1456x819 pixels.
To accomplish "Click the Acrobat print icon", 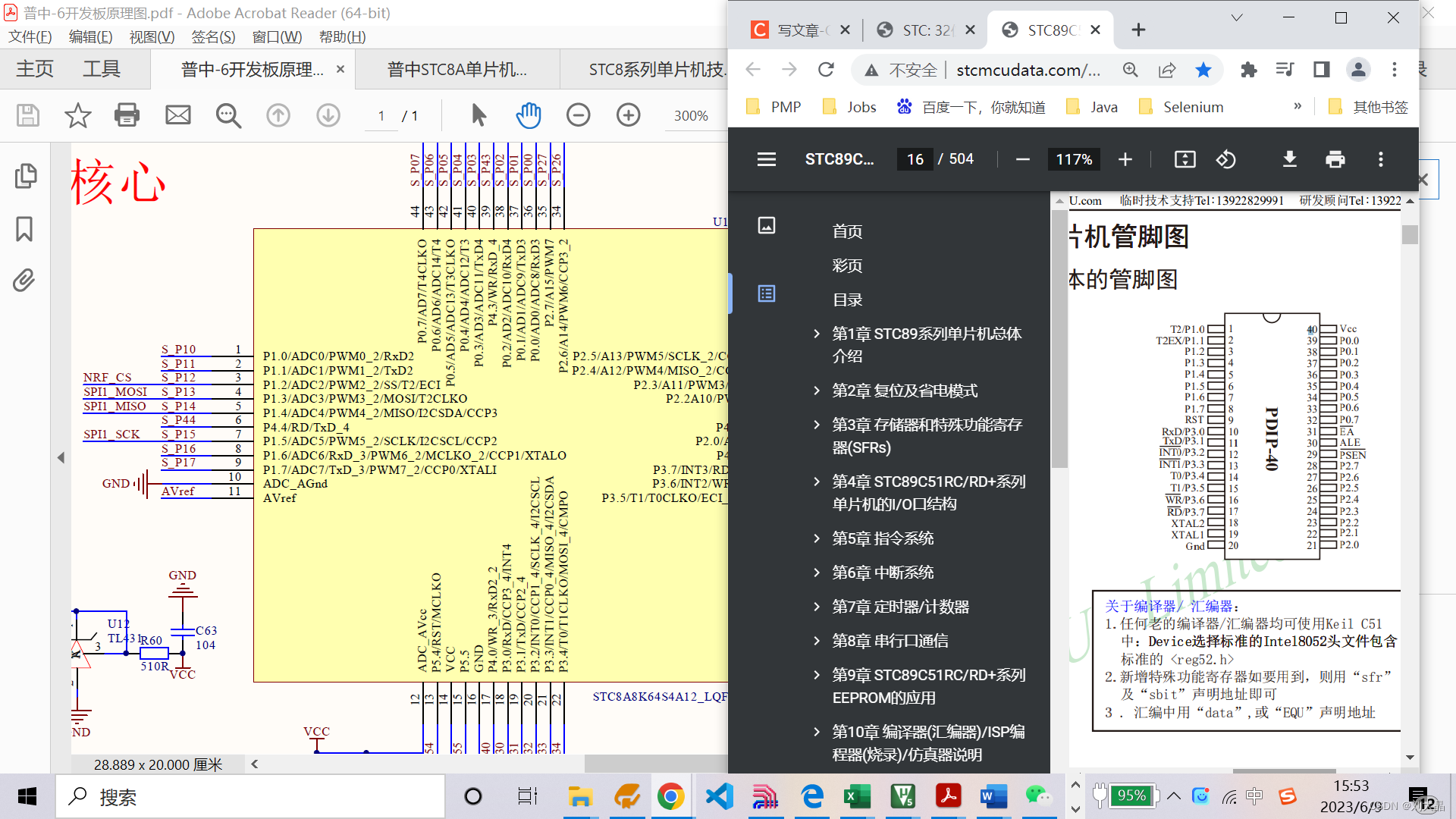I will coord(127,115).
